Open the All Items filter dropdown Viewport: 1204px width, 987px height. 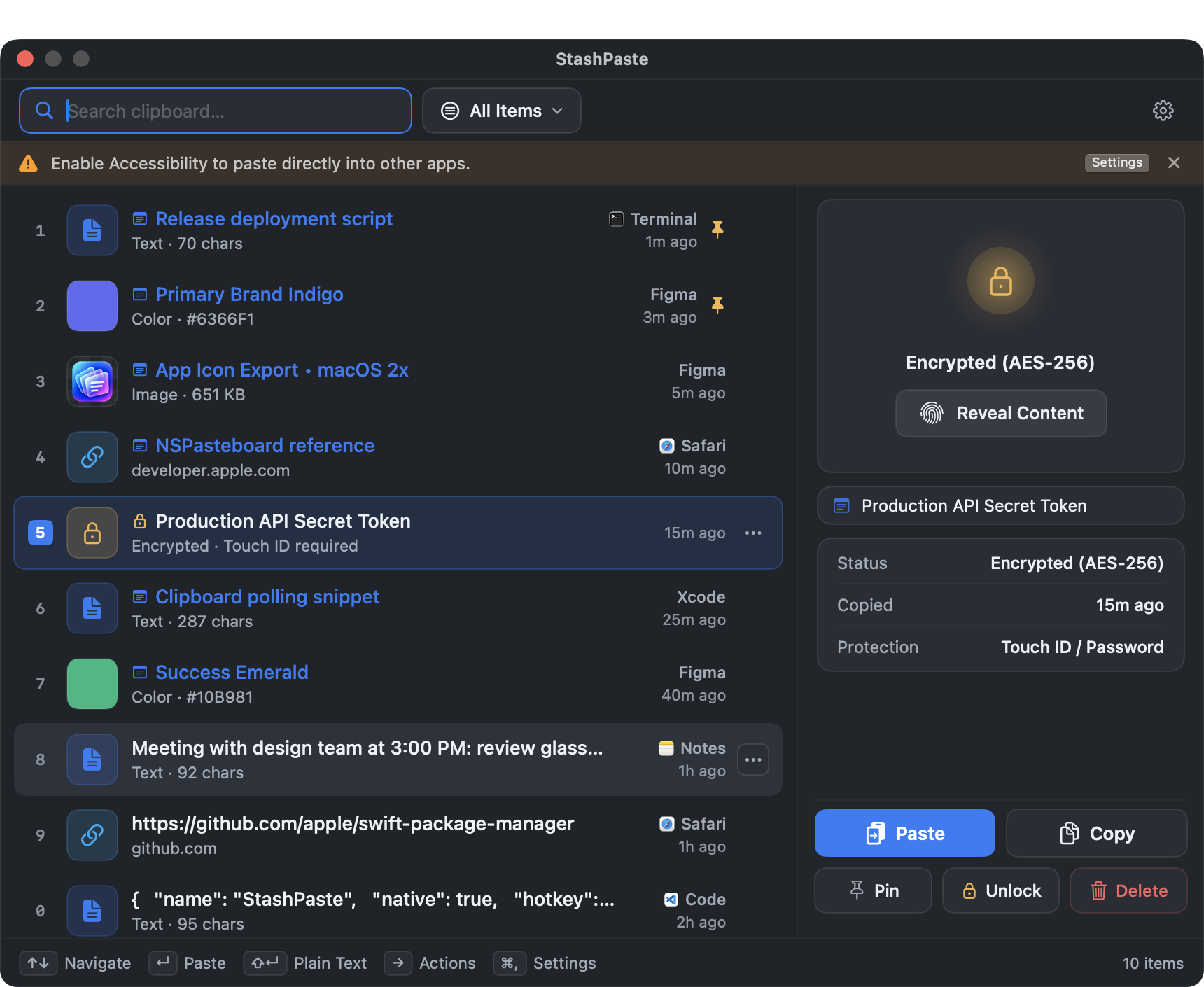tap(502, 111)
